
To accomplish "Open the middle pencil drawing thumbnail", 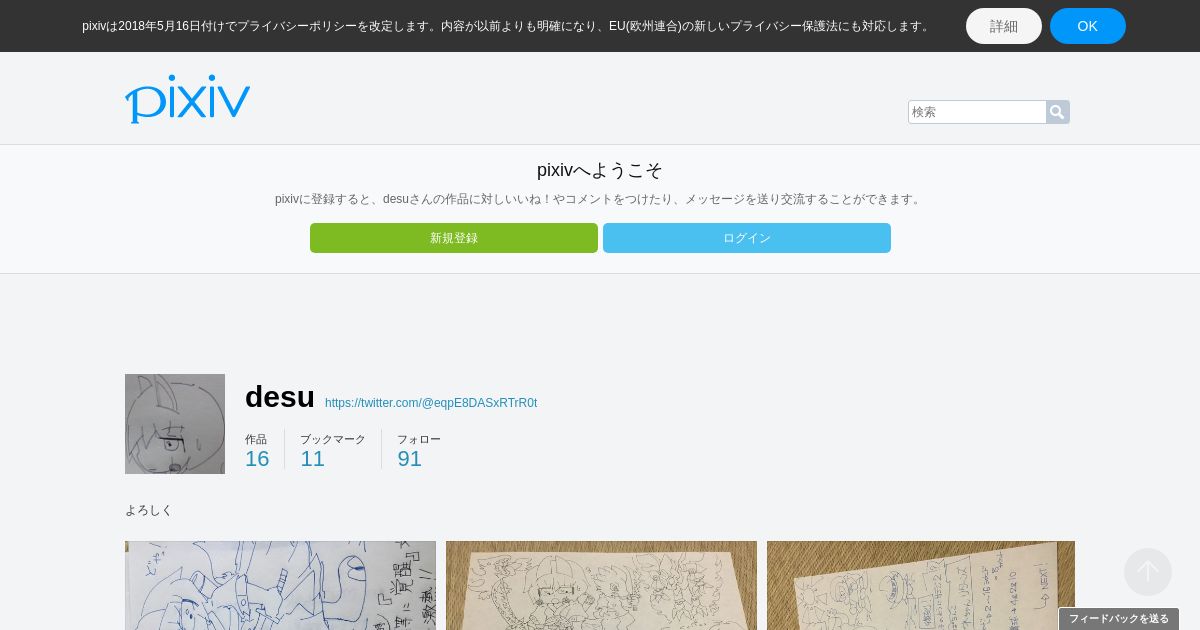I will (601, 585).
